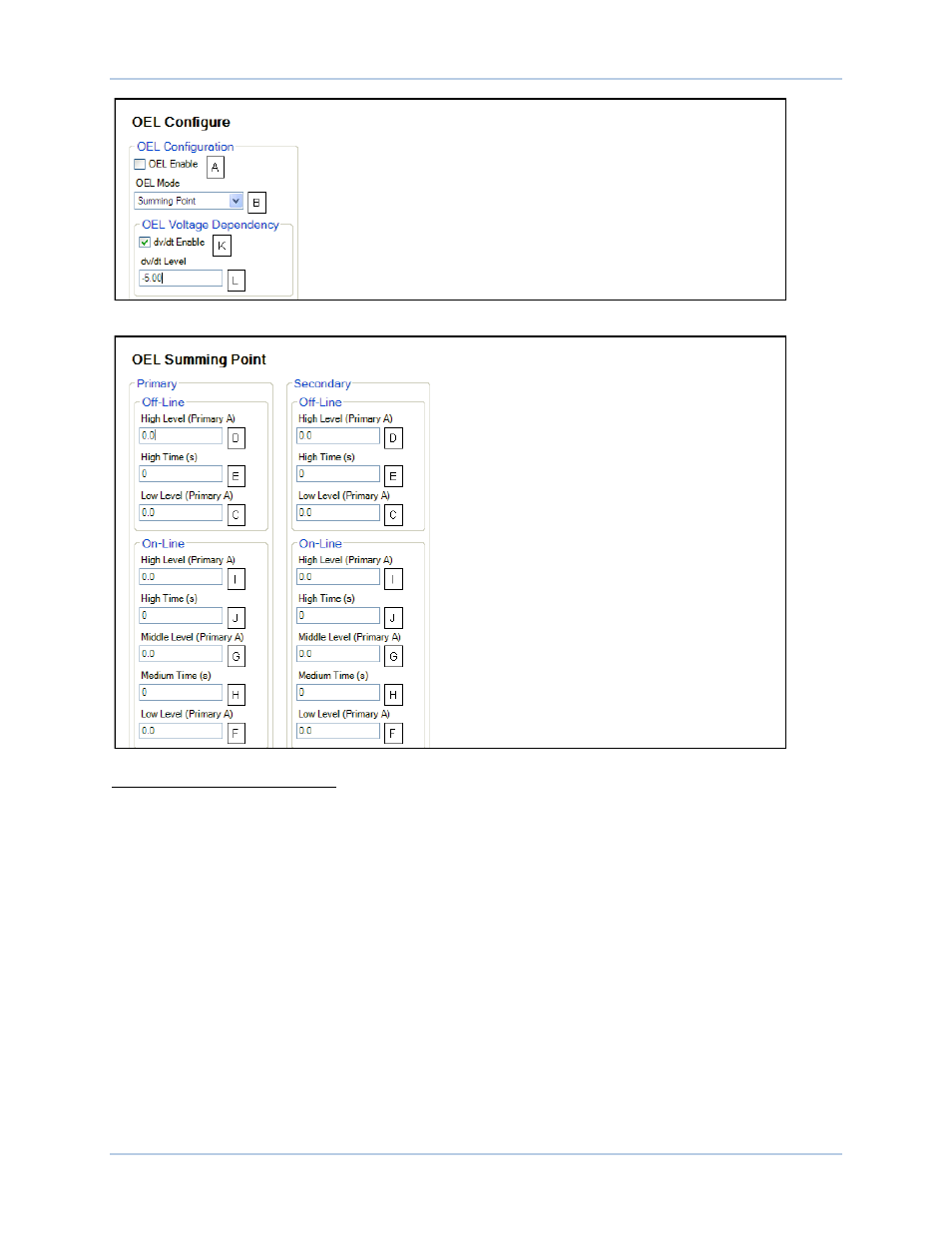Click 'Medium Time (s)' label under Secondary
The width and height of the screenshot is (952, 1233).
[333, 676]
